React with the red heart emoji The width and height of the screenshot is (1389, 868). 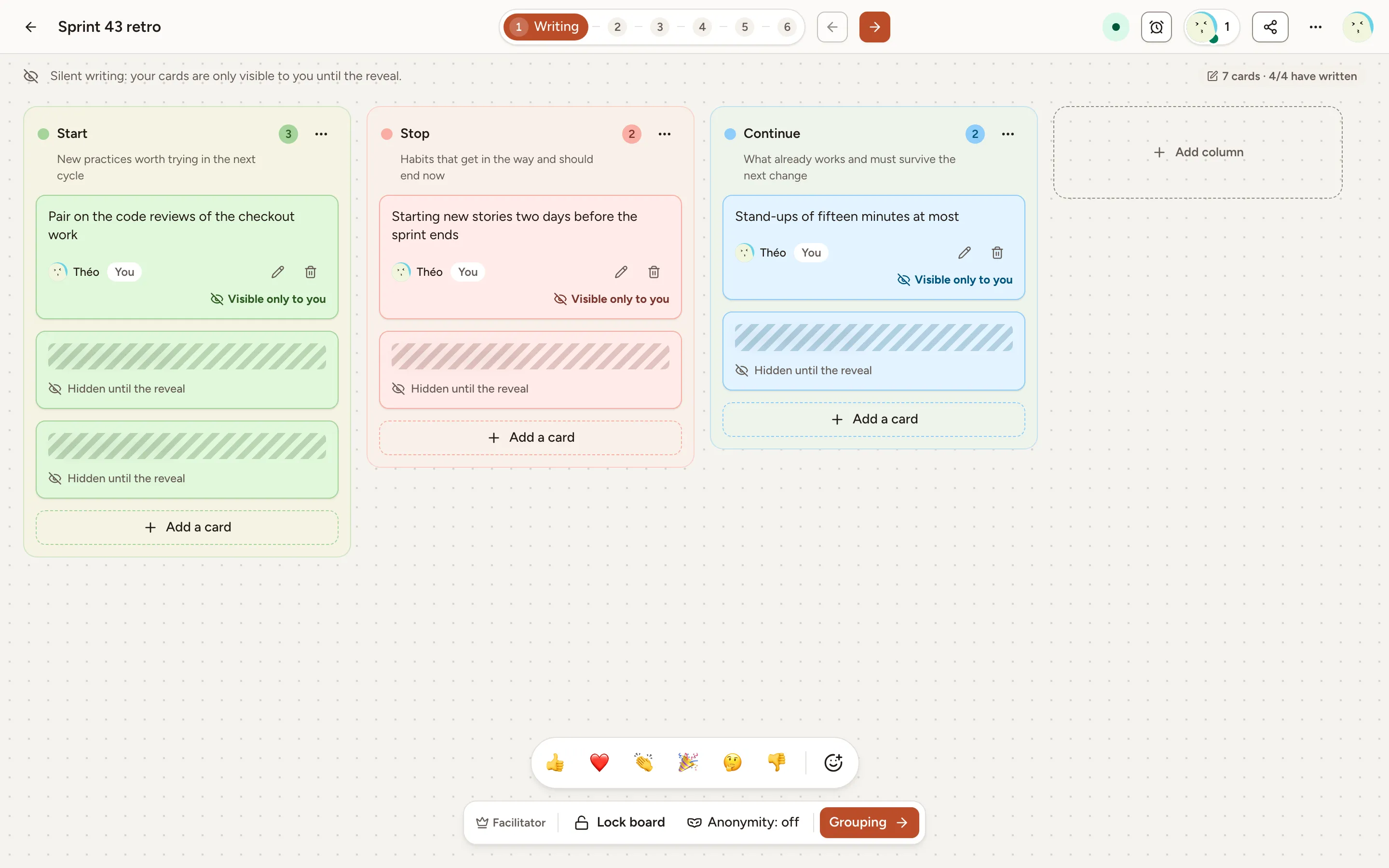coord(599,762)
